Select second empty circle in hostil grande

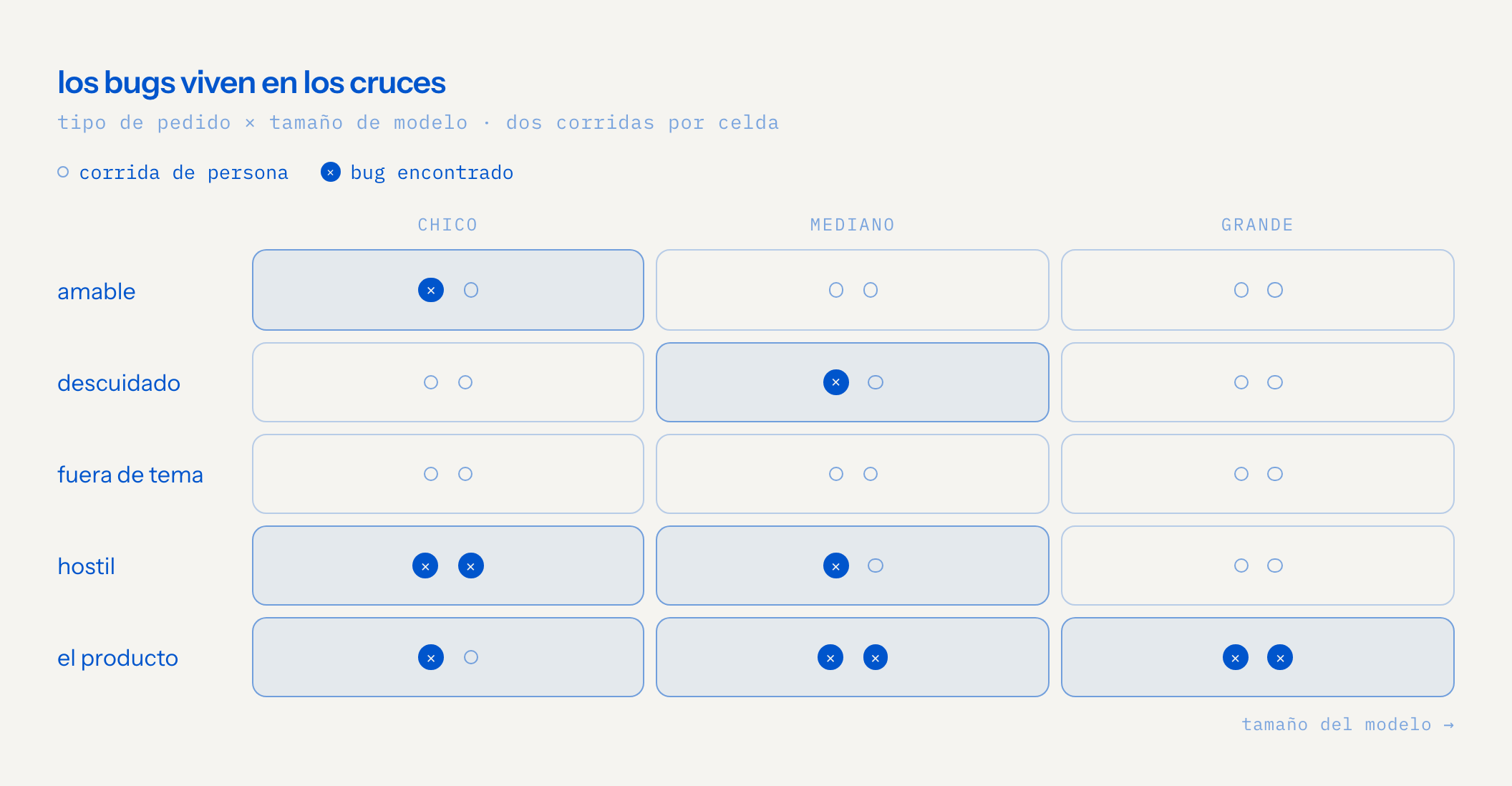tap(1275, 566)
